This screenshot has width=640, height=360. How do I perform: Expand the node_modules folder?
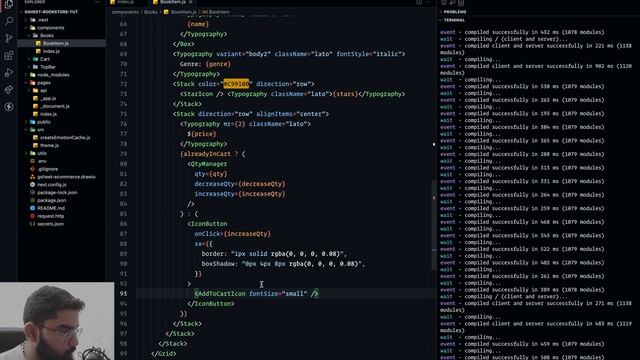[x=53, y=75]
